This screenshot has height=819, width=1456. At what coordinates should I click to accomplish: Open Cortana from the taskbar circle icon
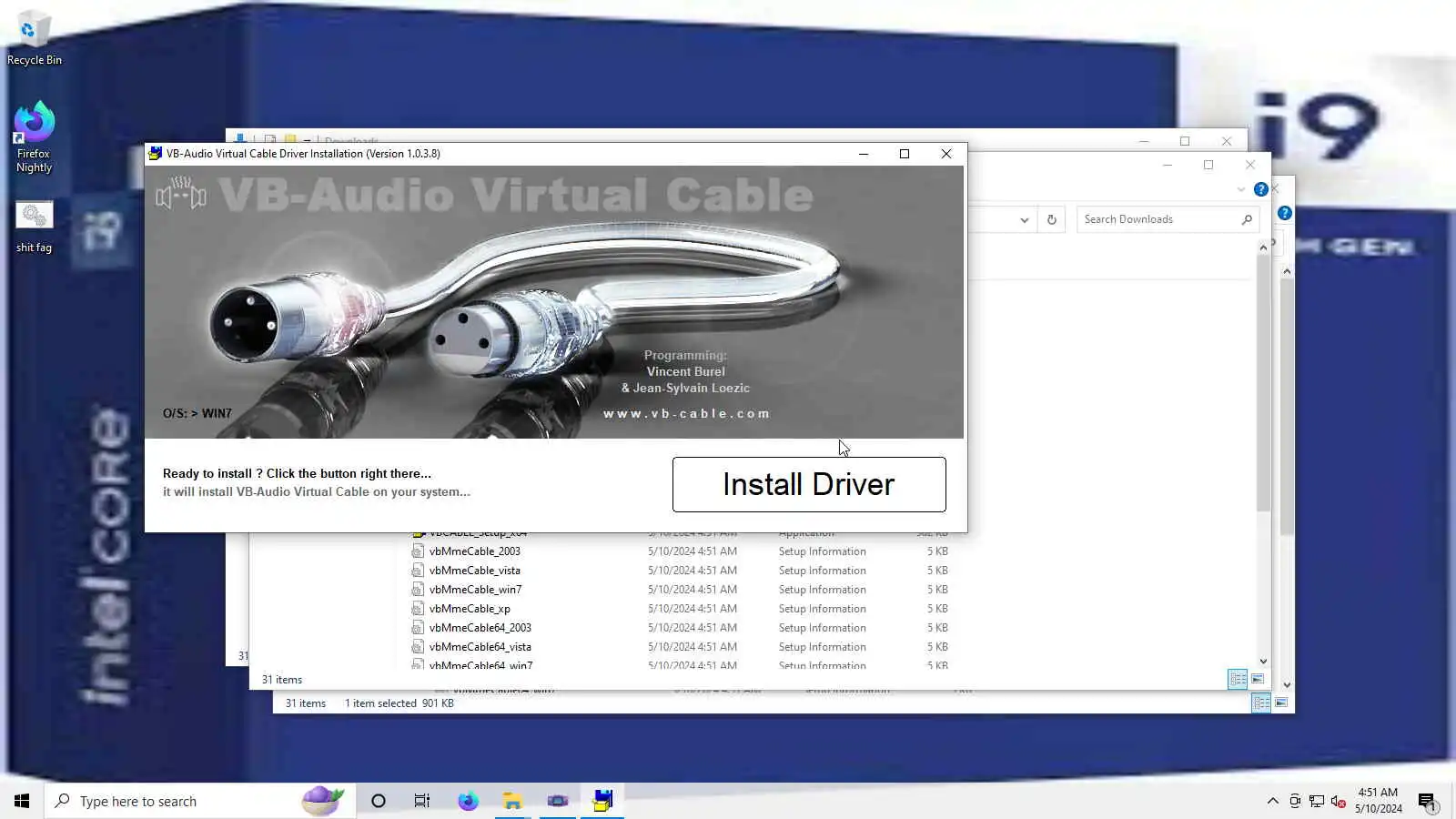(379, 801)
